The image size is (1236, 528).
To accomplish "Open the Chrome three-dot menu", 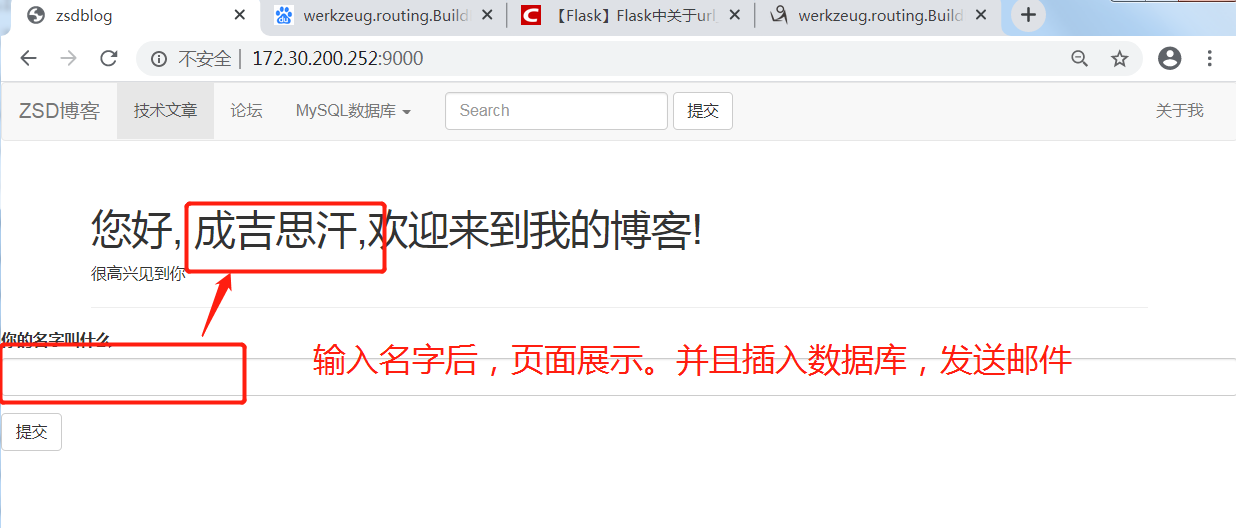I will 1210,59.
